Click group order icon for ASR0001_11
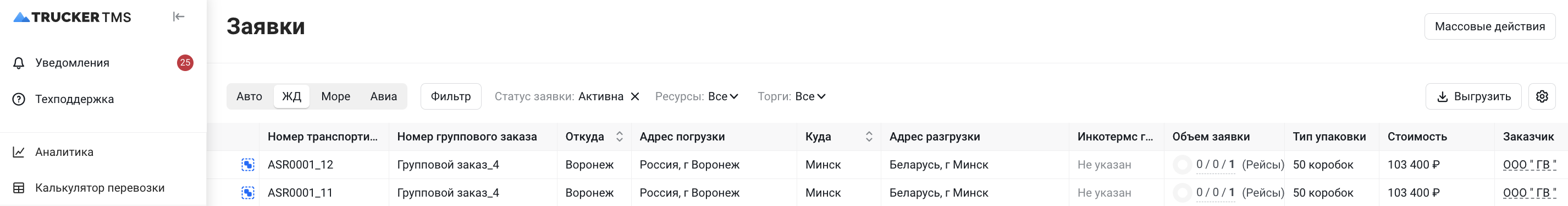This screenshot has width=1568, height=206. pos(248,193)
